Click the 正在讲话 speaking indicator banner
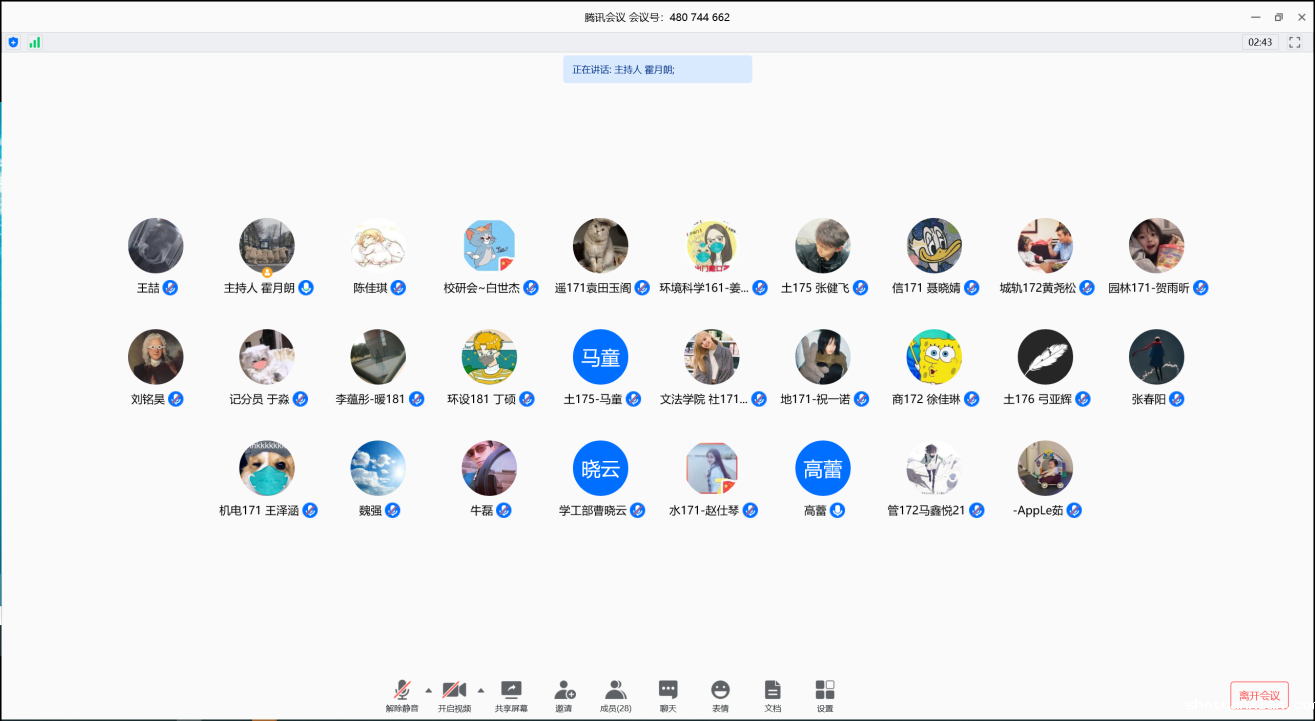This screenshot has width=1316, height=721. 657,70
